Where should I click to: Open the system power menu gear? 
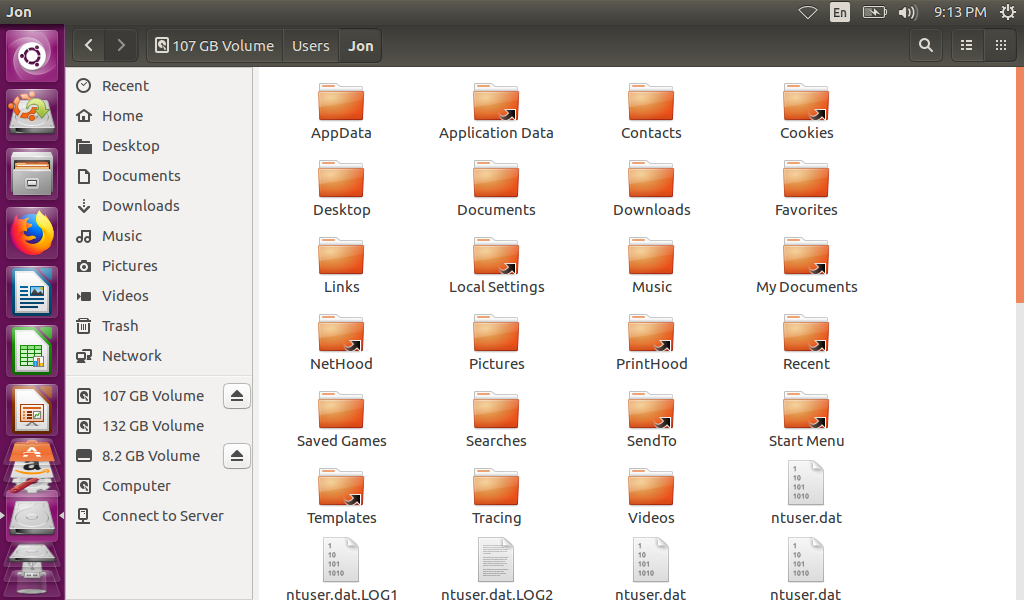point(1007,12)
